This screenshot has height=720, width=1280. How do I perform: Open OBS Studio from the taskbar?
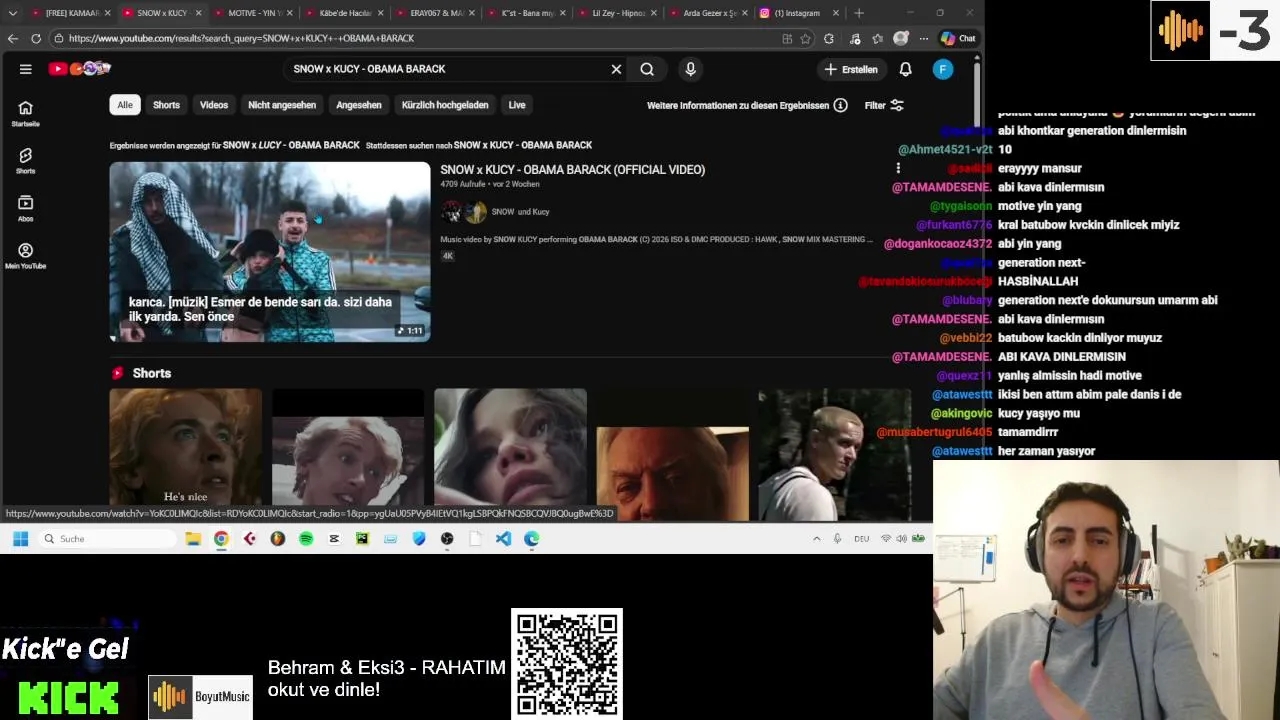[x=447, y=539]
